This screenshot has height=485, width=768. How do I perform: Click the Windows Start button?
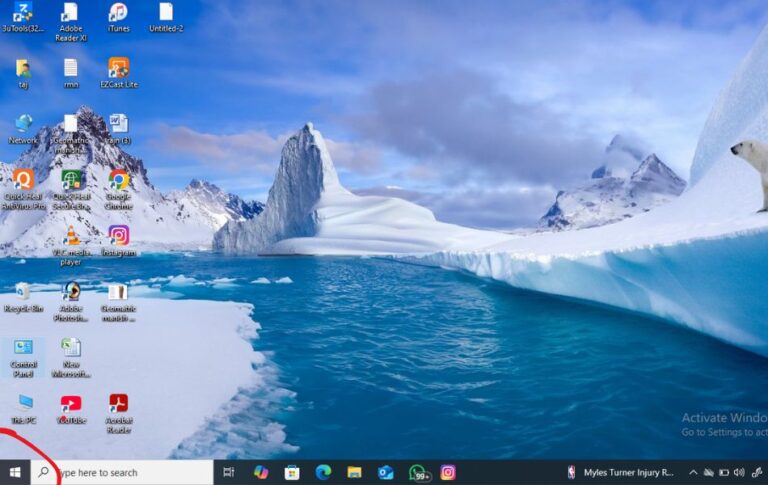[x=15, y=472]
